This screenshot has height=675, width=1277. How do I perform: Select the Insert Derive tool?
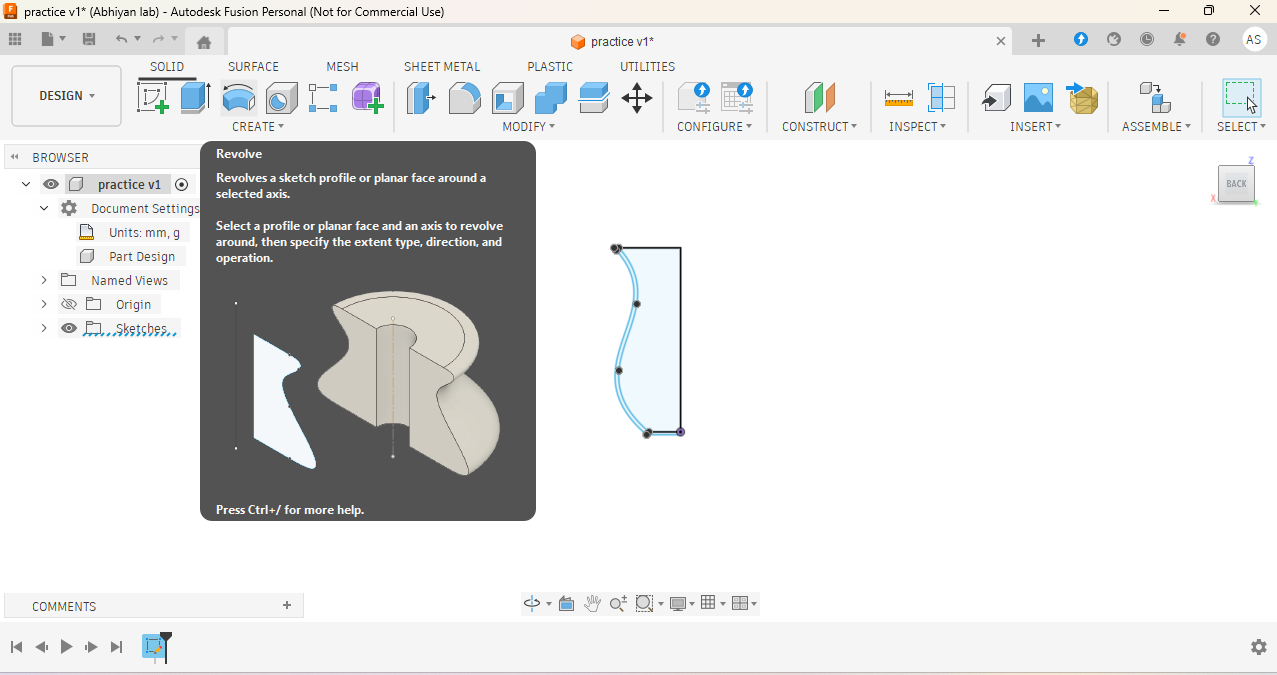[995, 98]
